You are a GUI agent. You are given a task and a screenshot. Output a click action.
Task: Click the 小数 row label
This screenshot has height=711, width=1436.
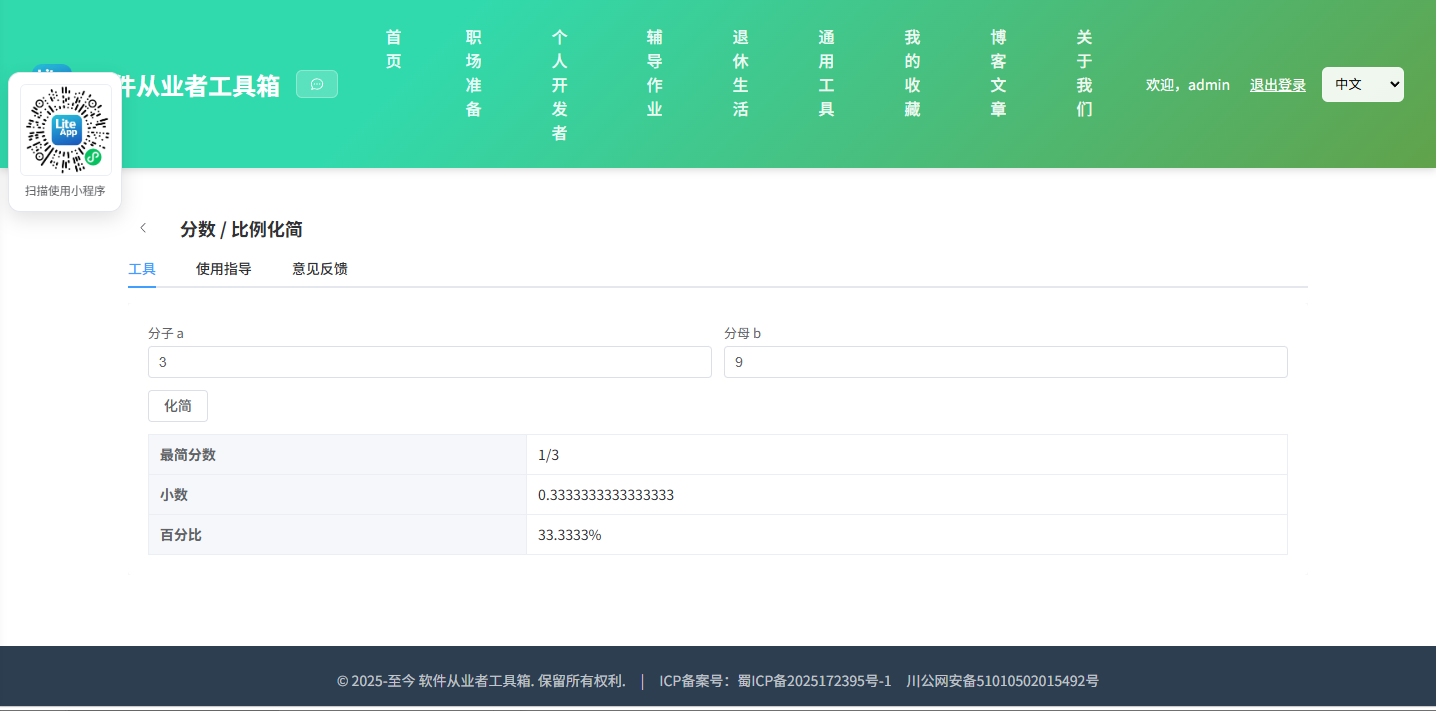coord(174,495)
